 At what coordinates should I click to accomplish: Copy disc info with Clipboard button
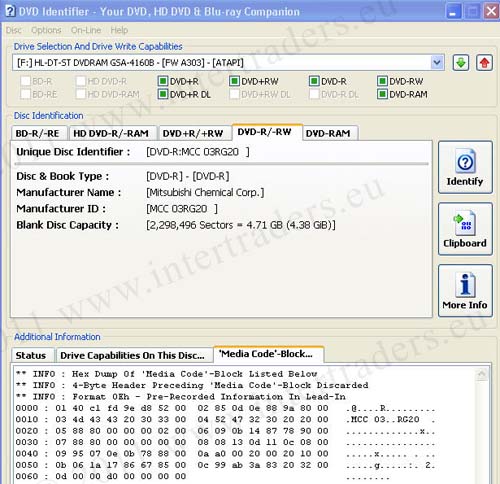click(x=465, y=229)
